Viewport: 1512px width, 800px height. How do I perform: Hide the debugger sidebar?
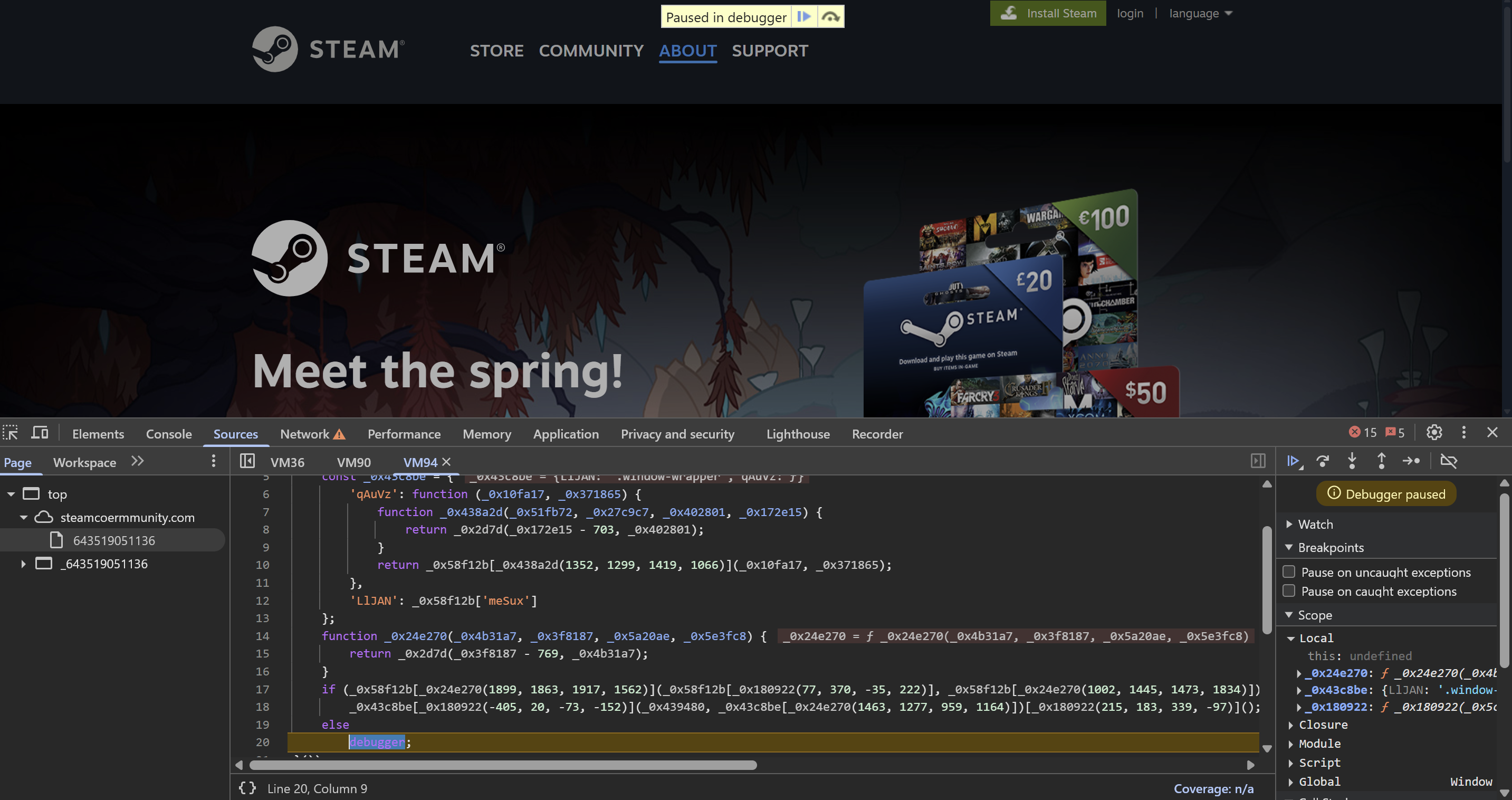click(1258, 461)
